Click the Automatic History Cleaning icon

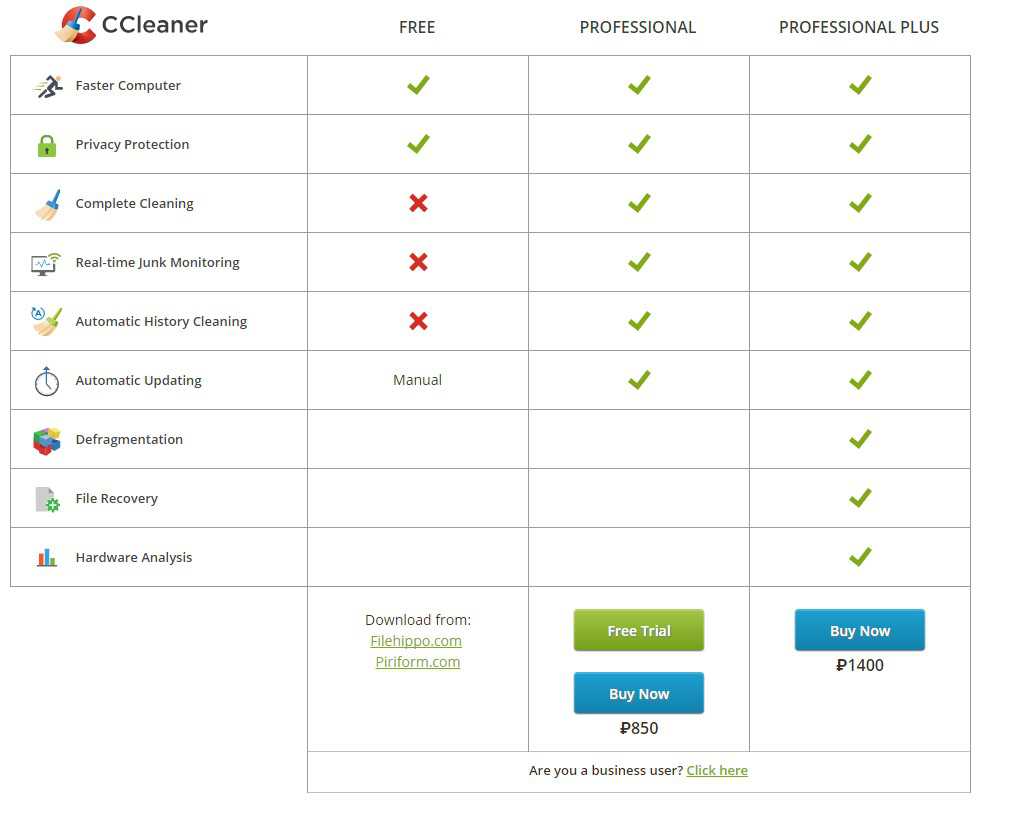tap(47, 321)
